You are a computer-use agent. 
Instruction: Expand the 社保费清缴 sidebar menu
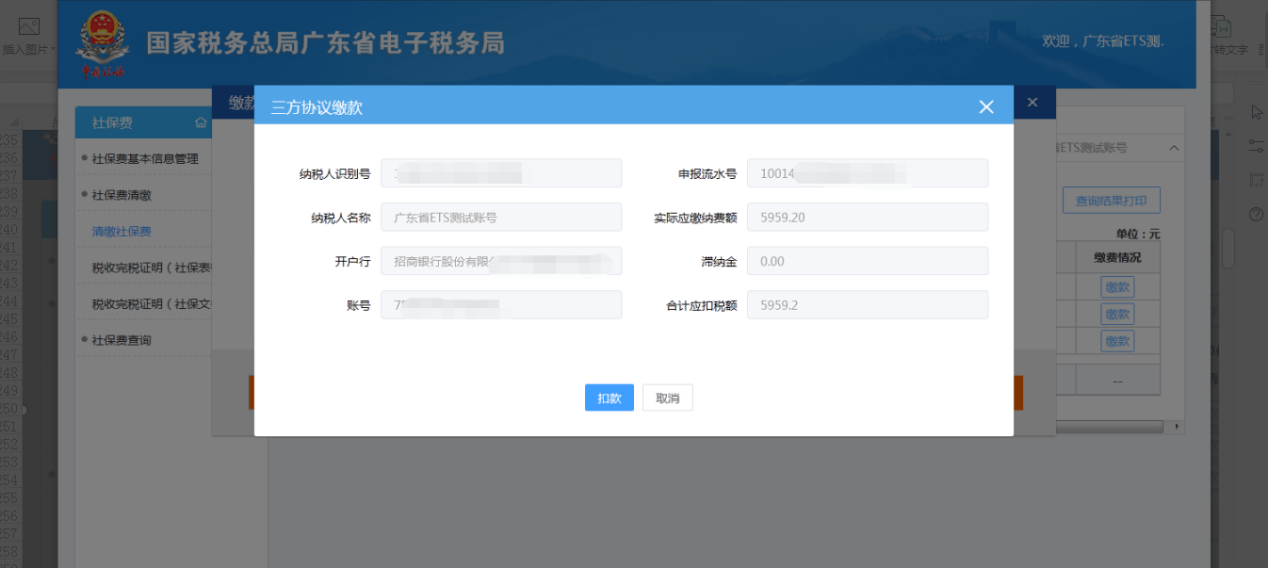tap(122, 195)
